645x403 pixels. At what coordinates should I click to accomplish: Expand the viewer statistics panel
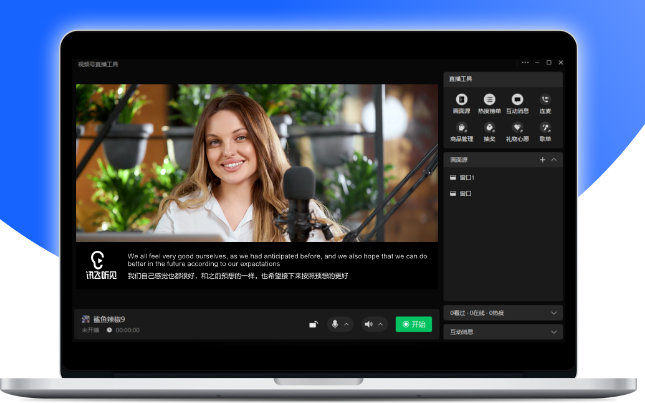[x=554, y=313]
